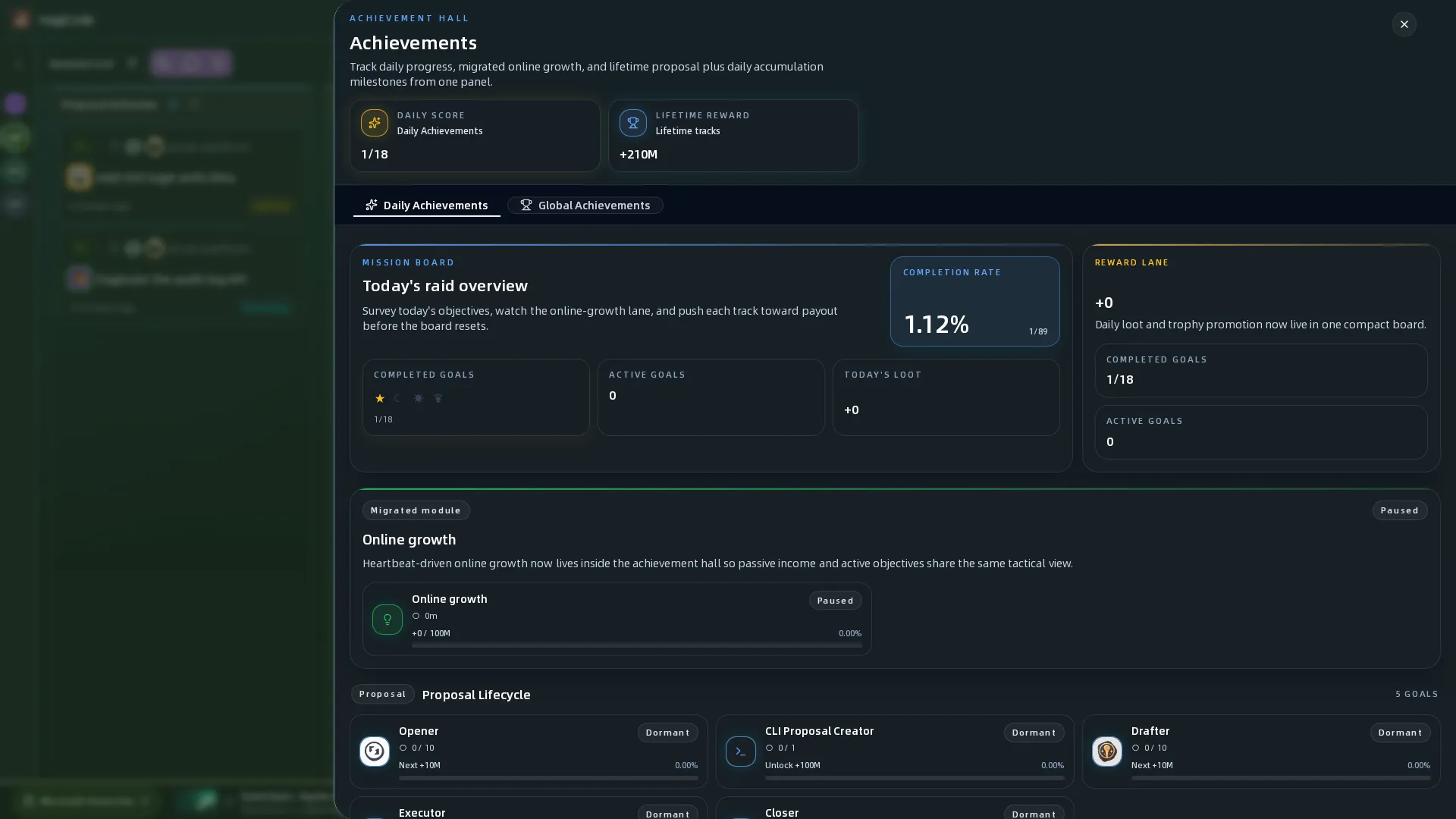
Task: Click the Lifetime Reward trophy icon
Action: tap(632, 123)
